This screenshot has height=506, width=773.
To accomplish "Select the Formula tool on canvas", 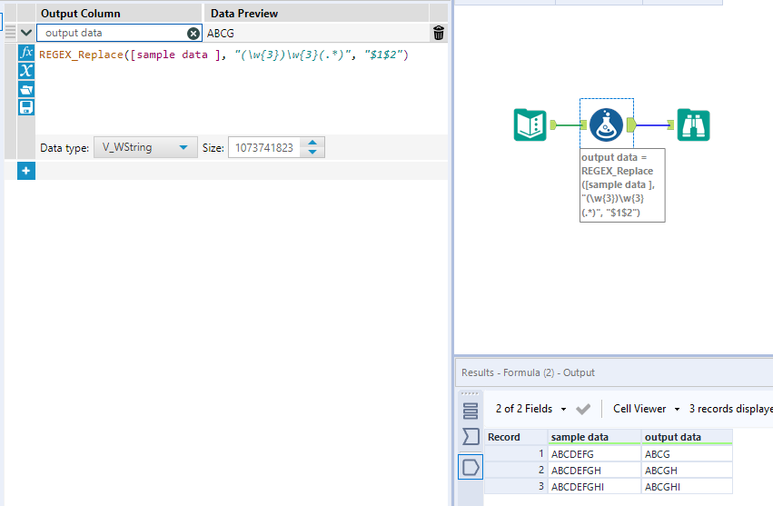I will 606,125.
